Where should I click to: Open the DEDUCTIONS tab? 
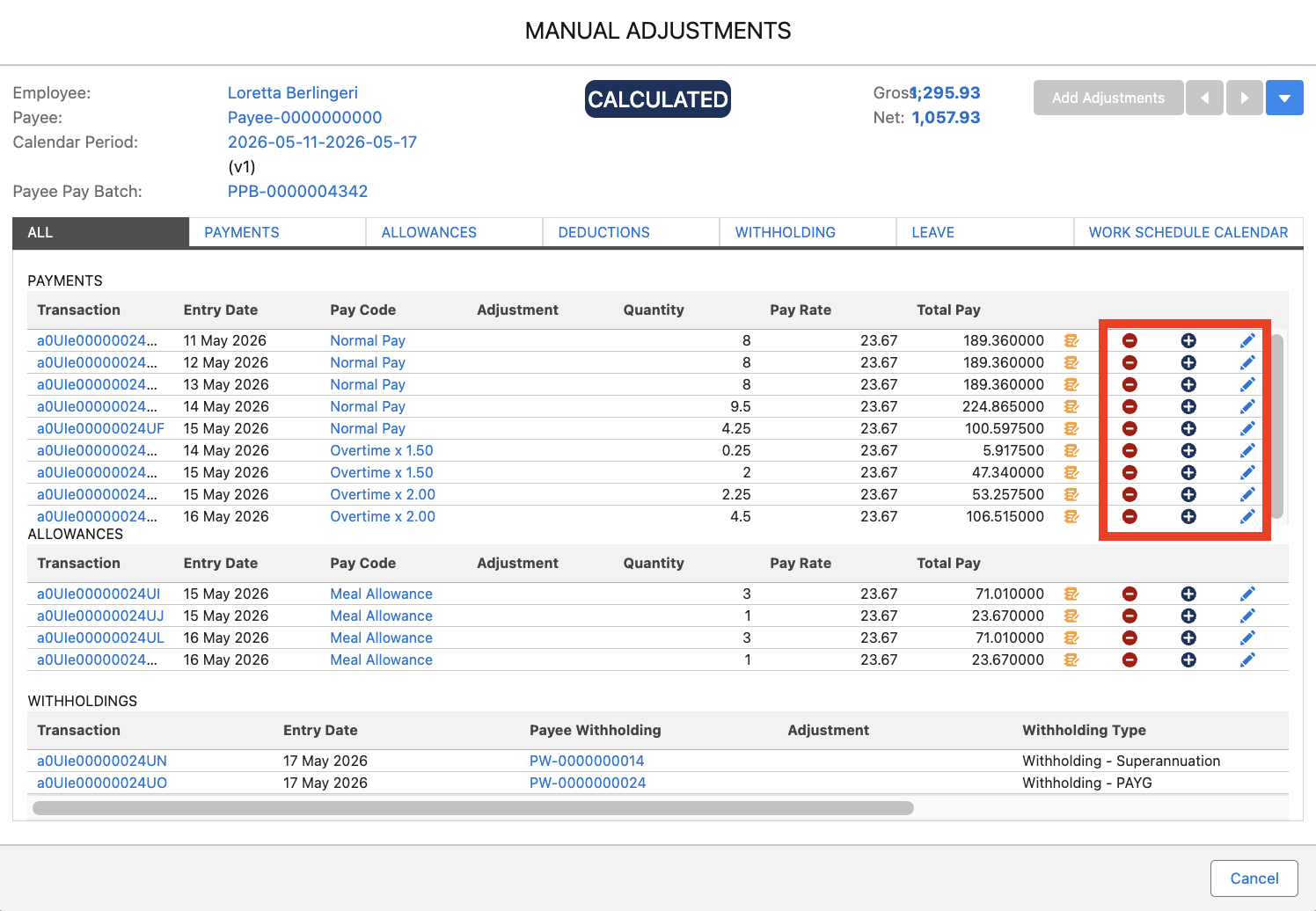631,232
